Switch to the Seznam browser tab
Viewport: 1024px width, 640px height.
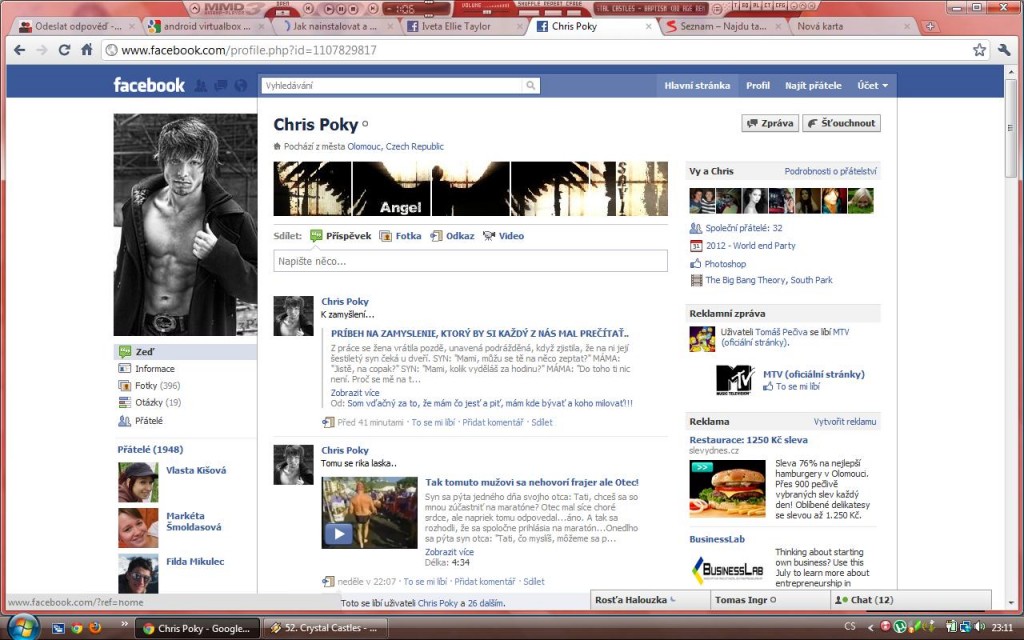tap(722, 27)
